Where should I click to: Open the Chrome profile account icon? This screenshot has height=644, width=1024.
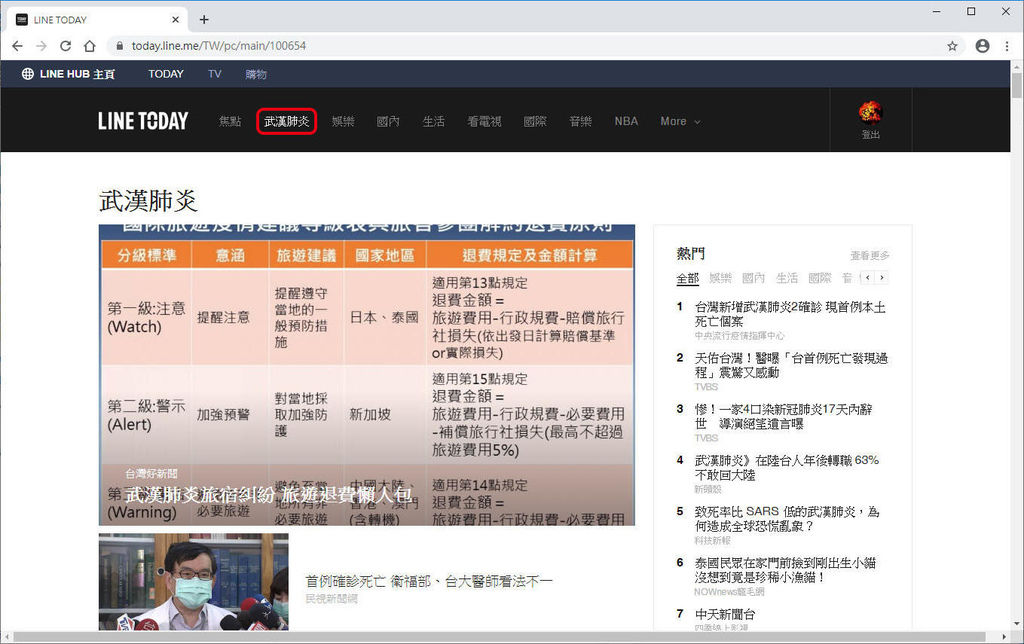click(982, 46)
